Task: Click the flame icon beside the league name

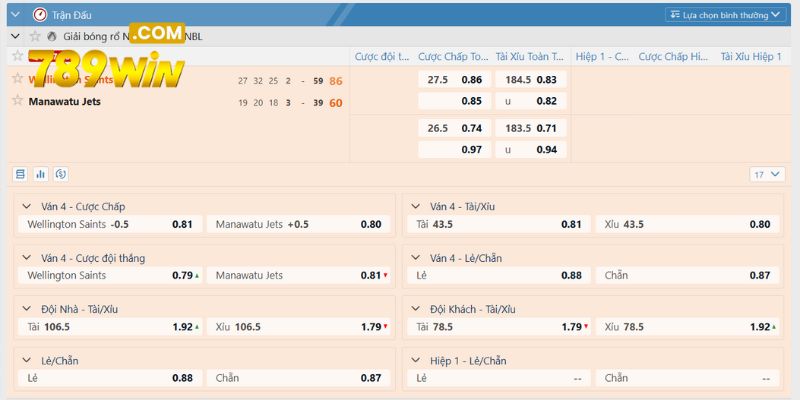Action: pos(52,36)
